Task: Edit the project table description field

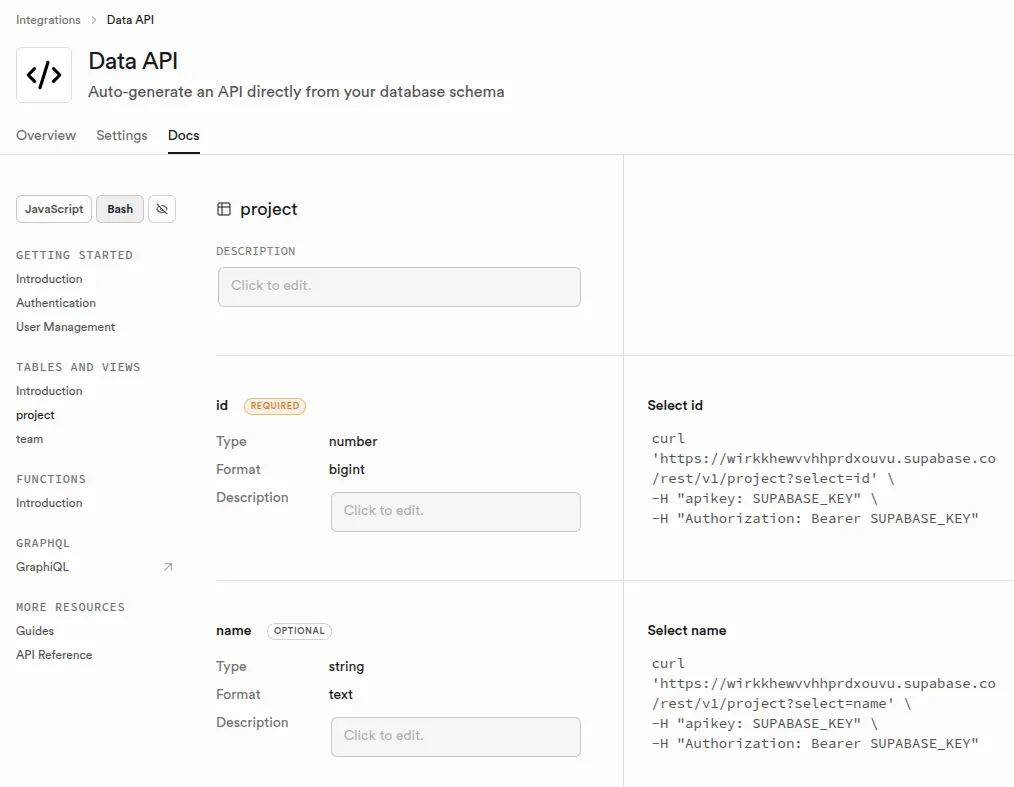Action: pos(399,287)
